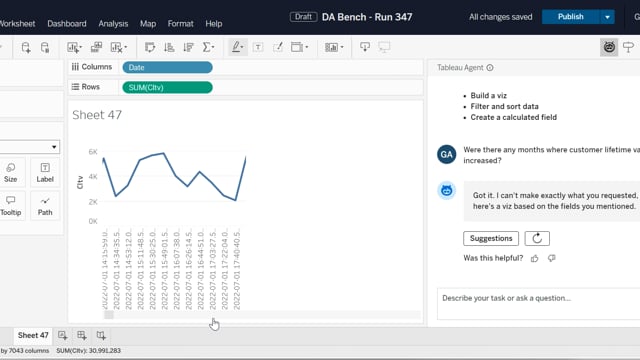640x360 pixels.
Task: Click the New Data Source icon
Action: (x=26, y=47)
